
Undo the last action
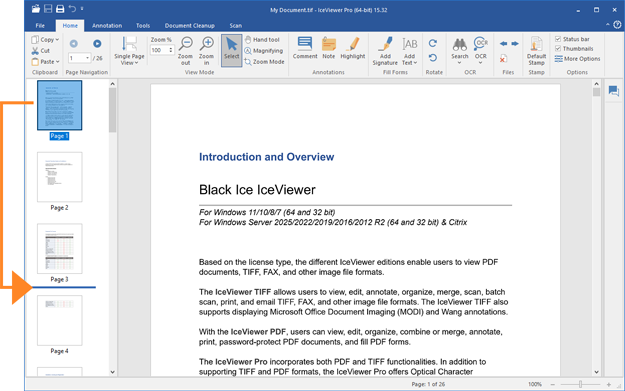click(x=72, y=9)
